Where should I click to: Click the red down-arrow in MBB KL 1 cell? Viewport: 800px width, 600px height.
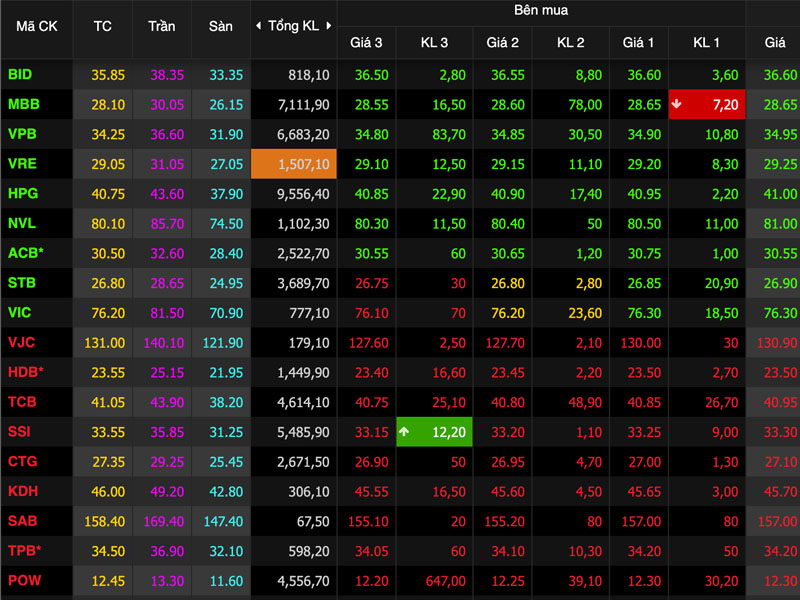[677, 104]
